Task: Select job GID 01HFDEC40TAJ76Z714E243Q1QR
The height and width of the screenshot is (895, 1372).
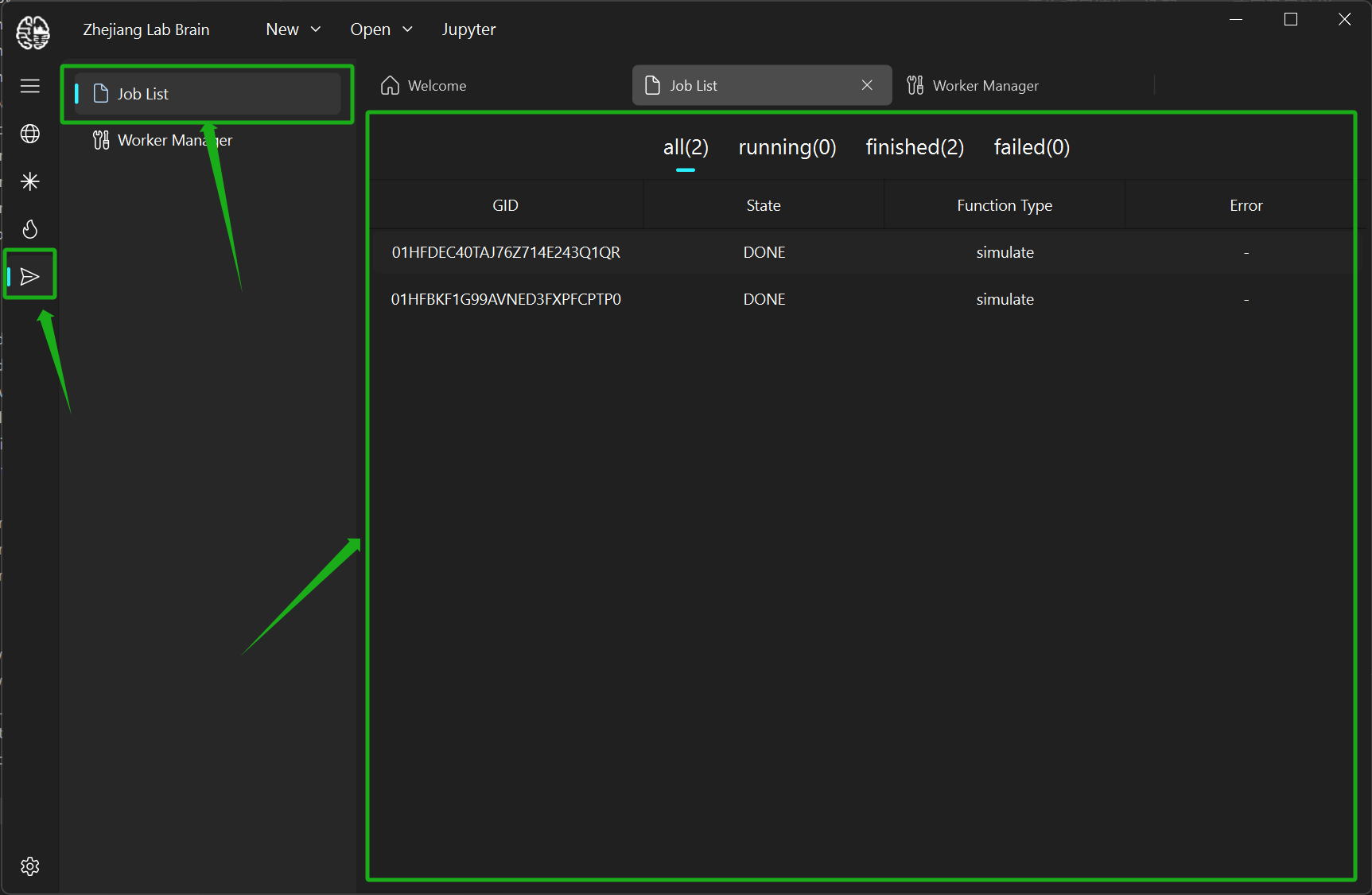Action: pyautogui.click(x=506, y=252)
